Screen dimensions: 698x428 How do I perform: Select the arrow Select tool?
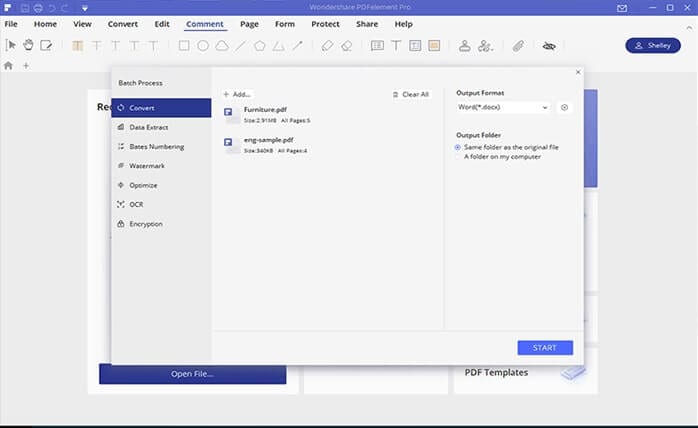11,45
